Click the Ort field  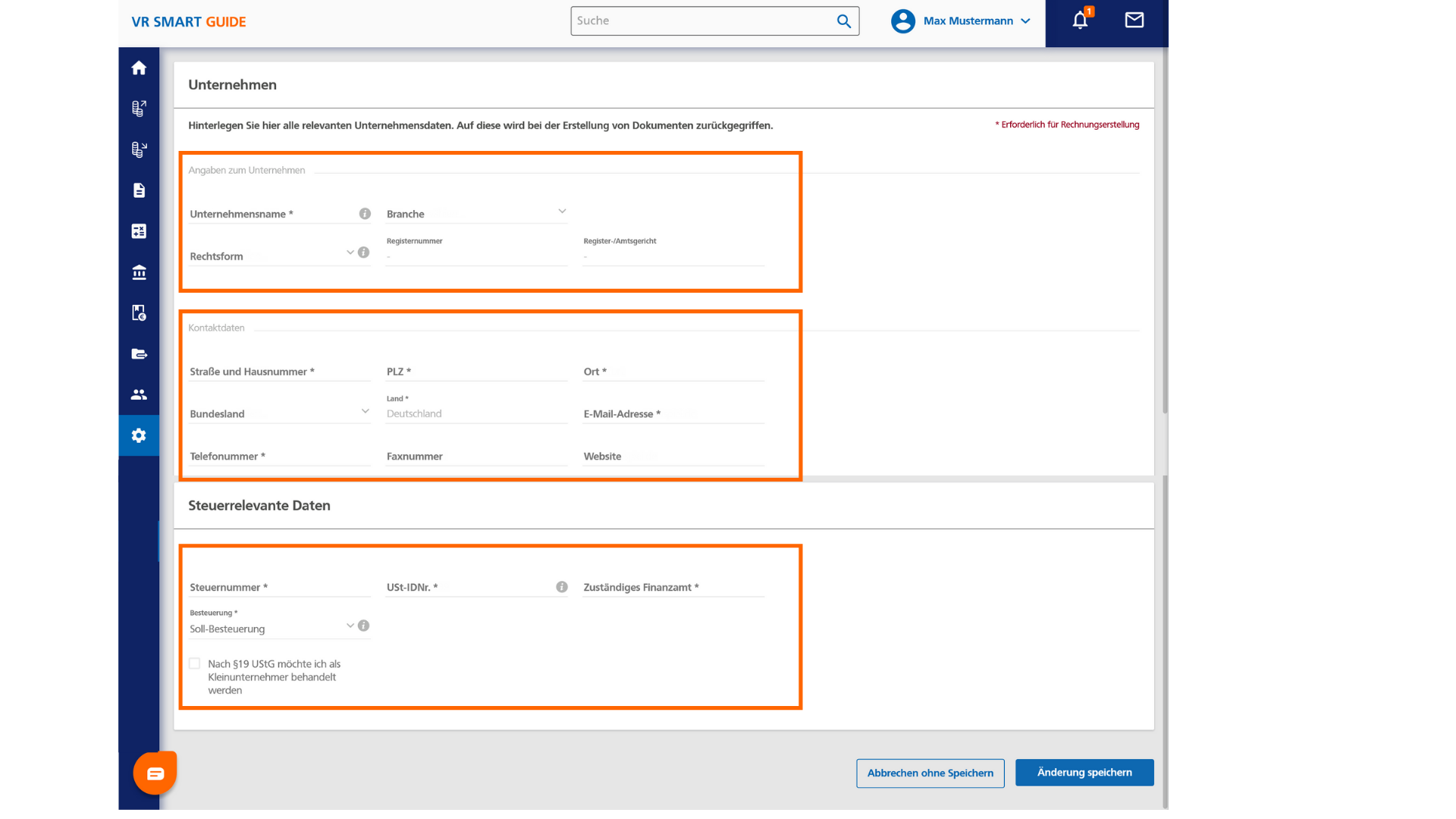click(673, 372)
